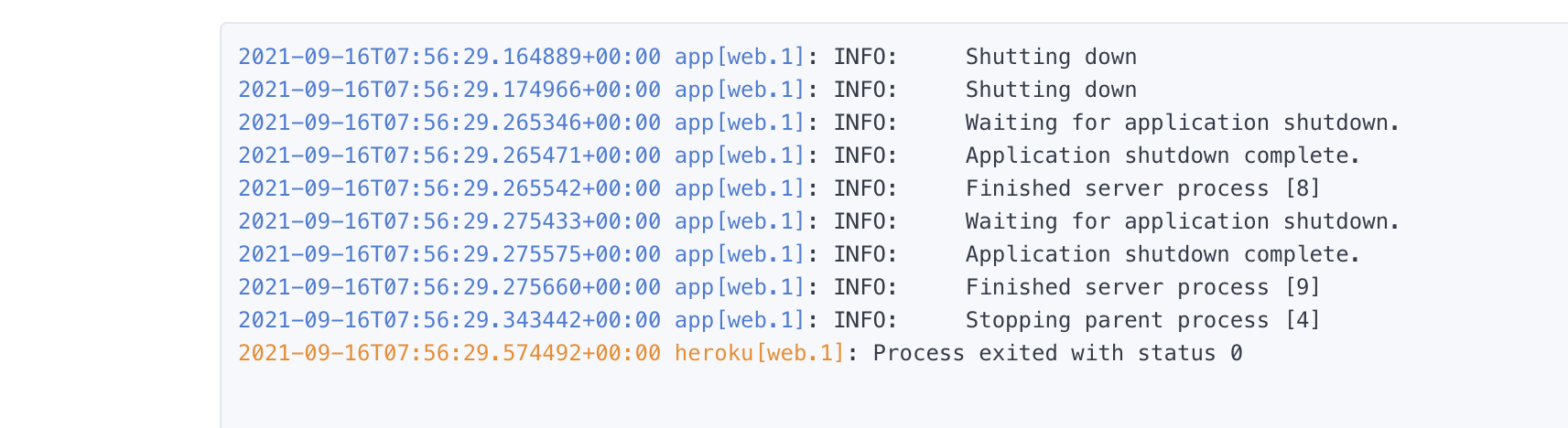
Task: Click the orange heroku[web.1] source label
Action: point(760,353)
